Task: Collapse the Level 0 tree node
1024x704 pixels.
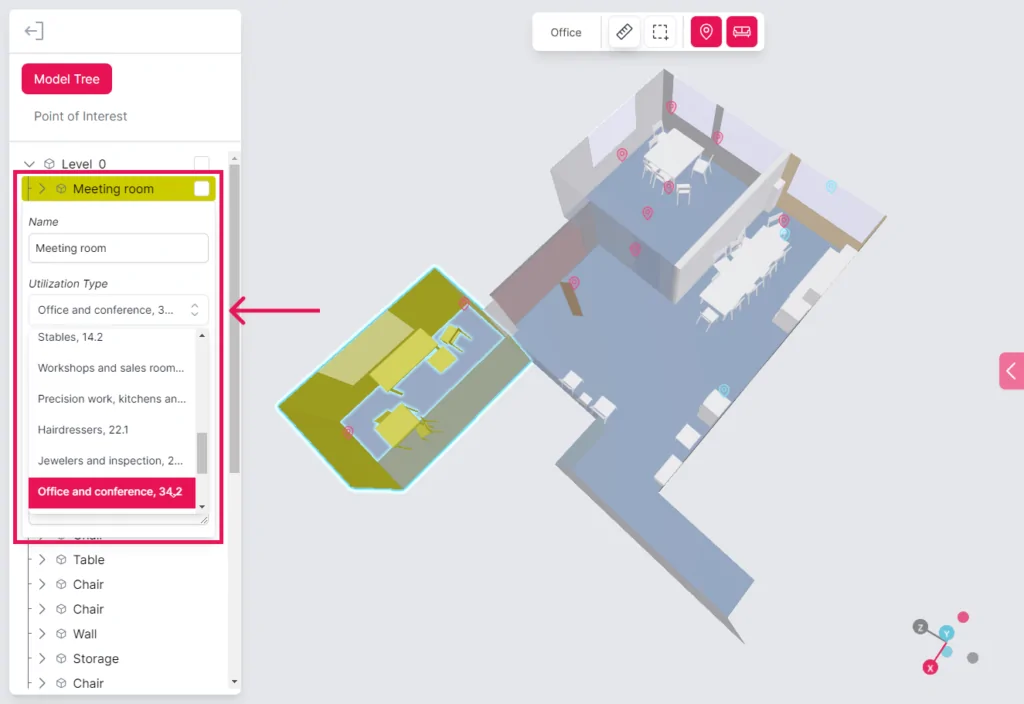Action: coord(29,164)
